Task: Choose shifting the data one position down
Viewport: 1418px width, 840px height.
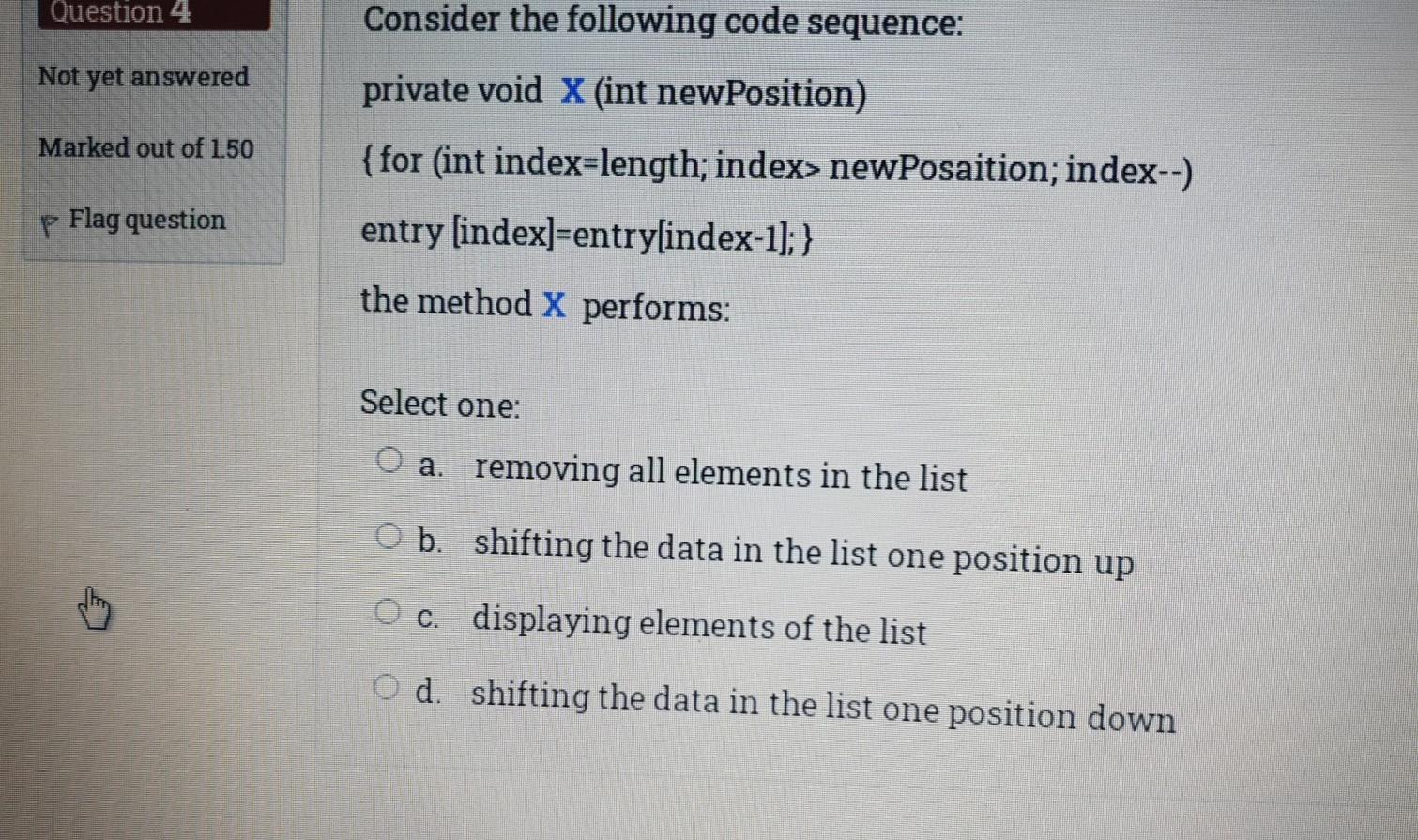Action: 824,706
